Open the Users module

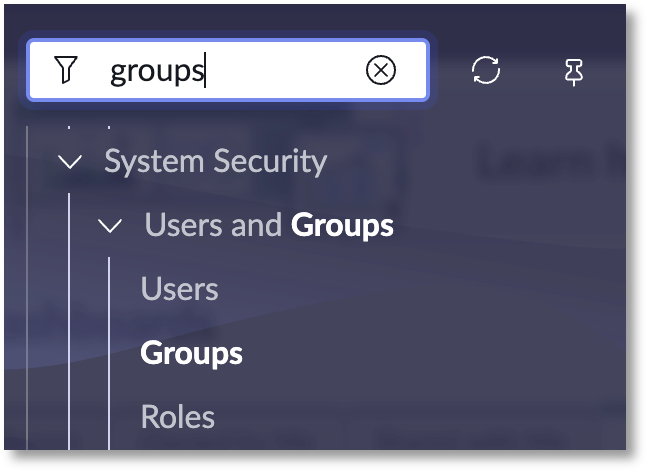click(x=179, y=289)
